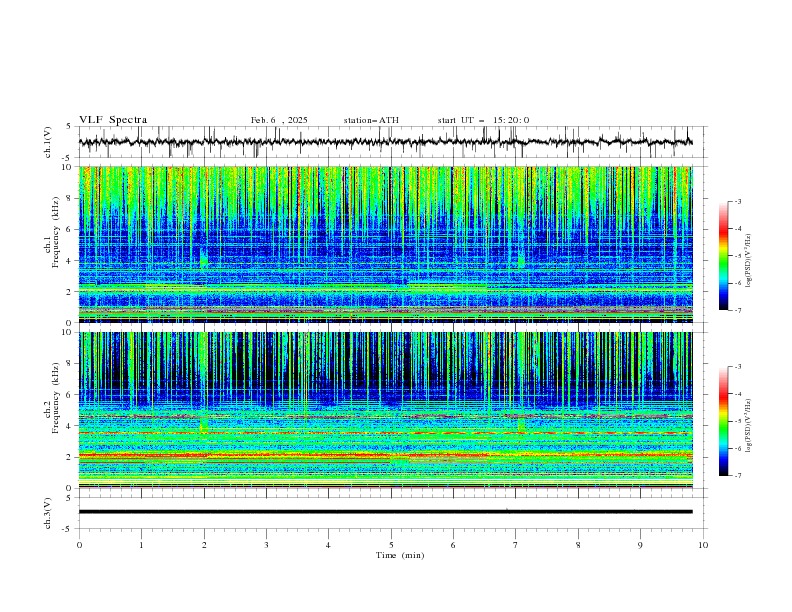The width and height of the screenshot is (792, 612).
Task: Click the lower ch.2 color scale bar
Action: click(723, 421)
